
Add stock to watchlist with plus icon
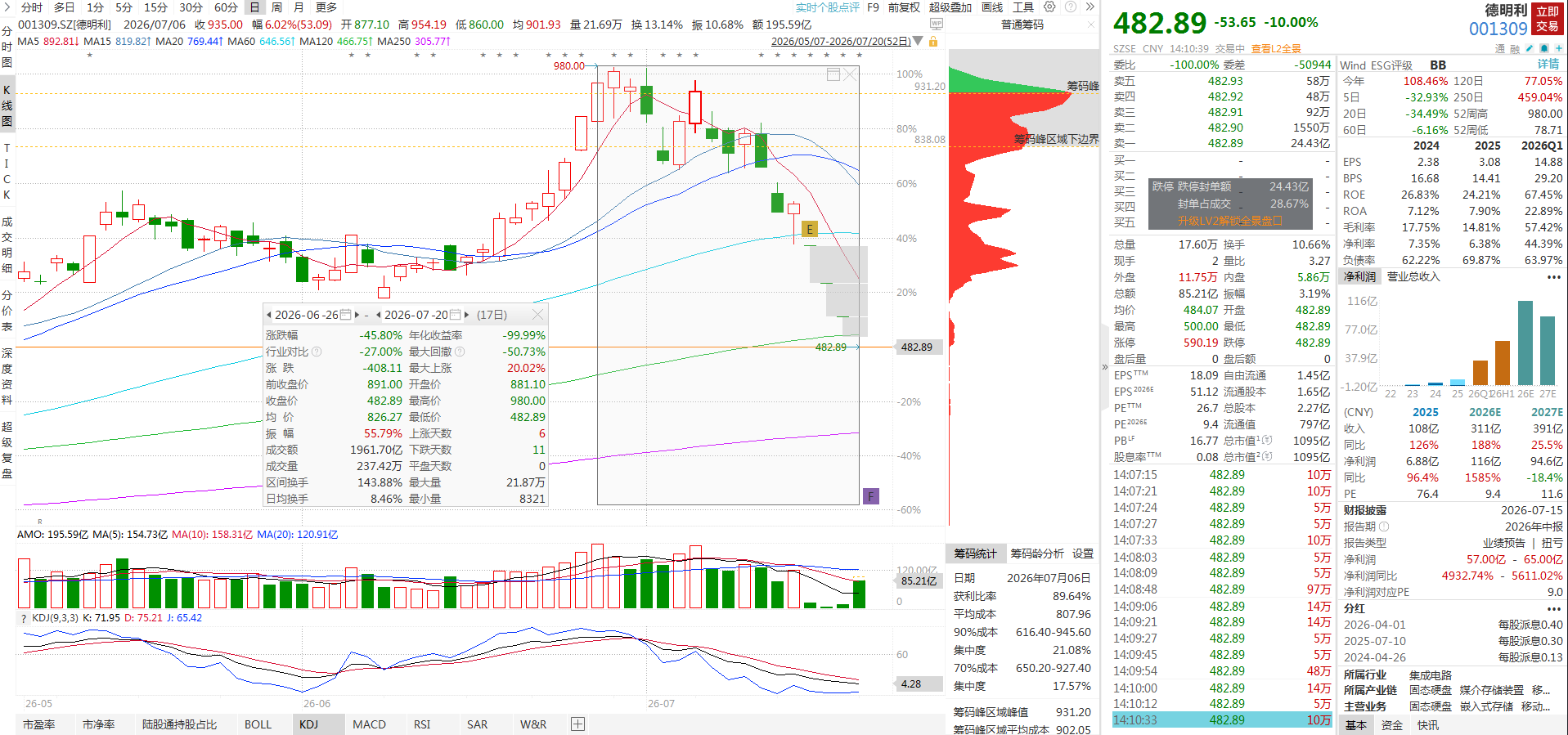pyautogui.click(x=1558, y=48)
